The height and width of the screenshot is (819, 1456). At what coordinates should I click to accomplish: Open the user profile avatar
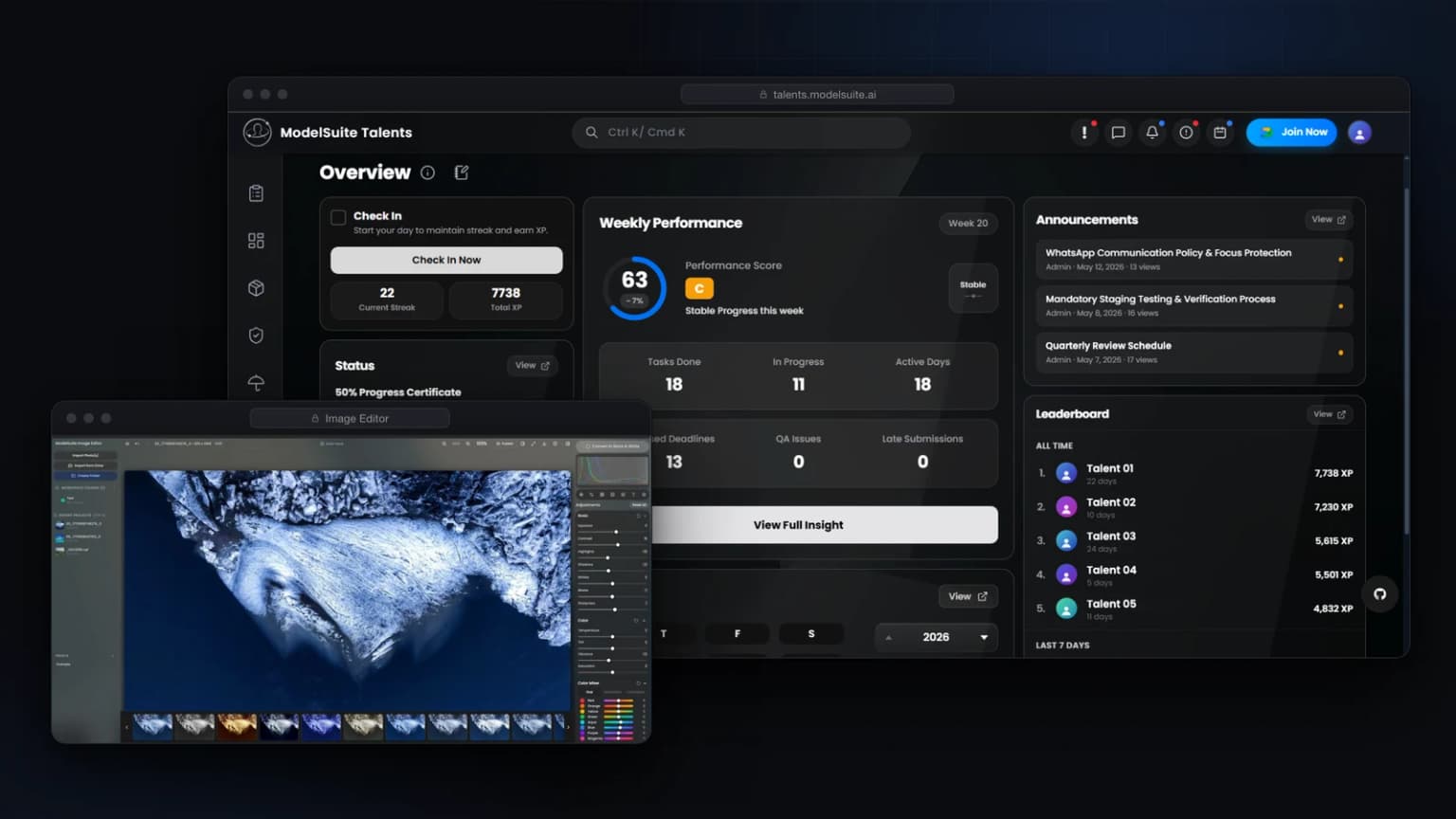tap(1359, 133)
